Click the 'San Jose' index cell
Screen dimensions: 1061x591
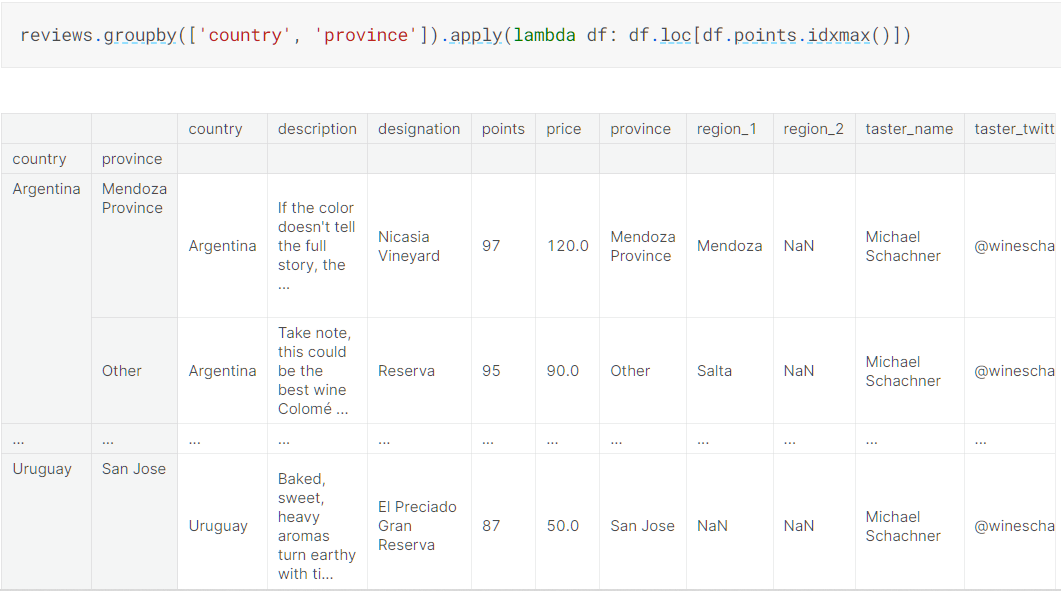(134, 469)
